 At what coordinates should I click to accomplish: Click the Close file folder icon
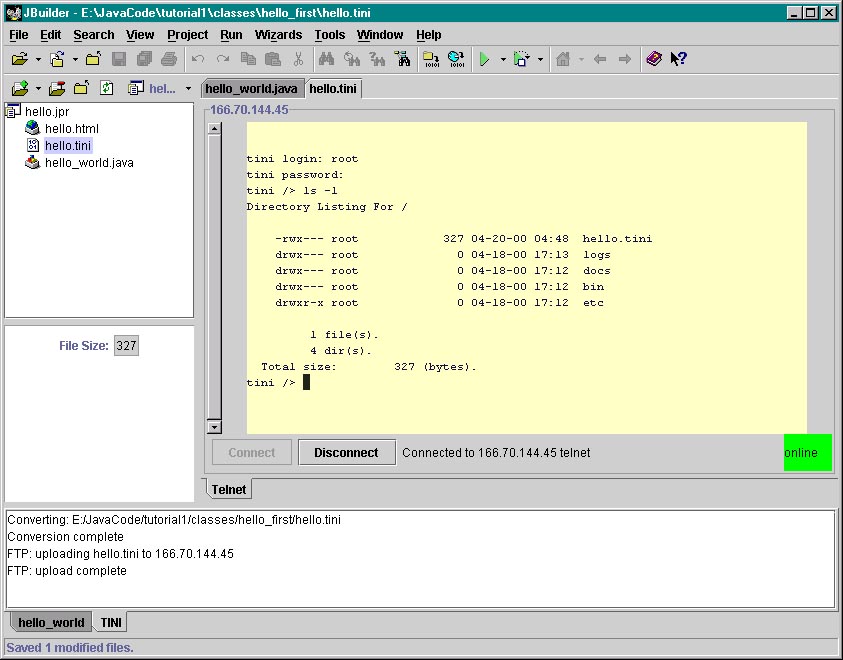tap(93, 59)
